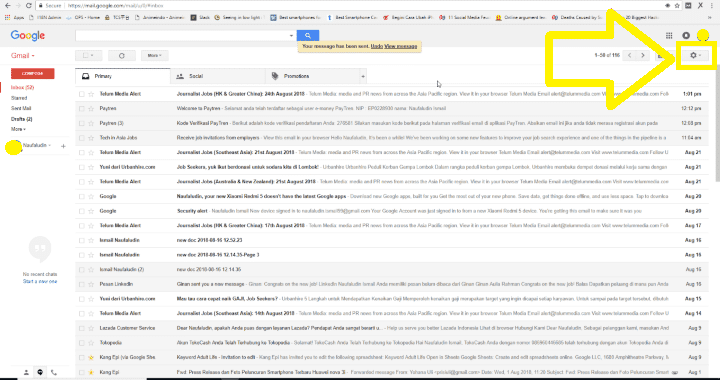Screen dimensions: 720x380
Task: Reload the page in the browser
Action: point(28,6)
